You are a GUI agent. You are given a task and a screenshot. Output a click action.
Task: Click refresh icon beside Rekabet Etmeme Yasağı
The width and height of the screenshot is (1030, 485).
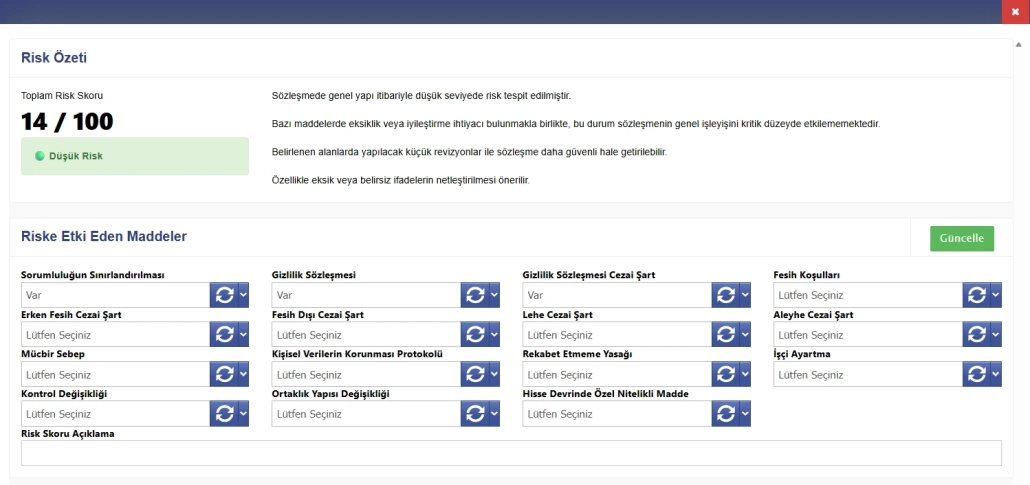(x=726, y=375)
